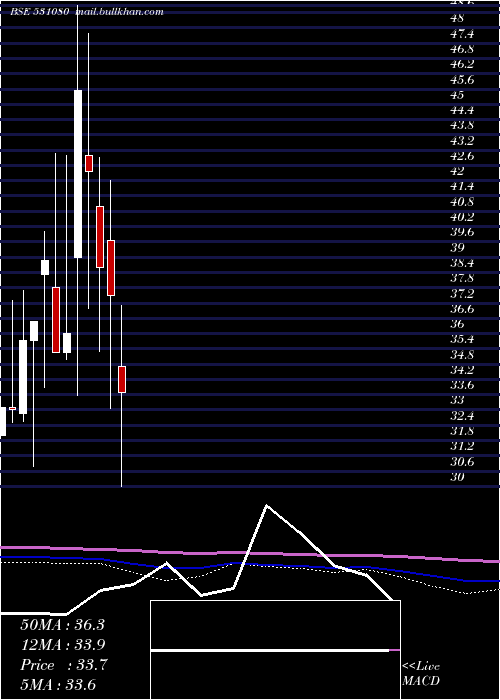Viewport: 500px width, 700px height.
Task: Click the 33.6 price axis label
Action: 462,385
